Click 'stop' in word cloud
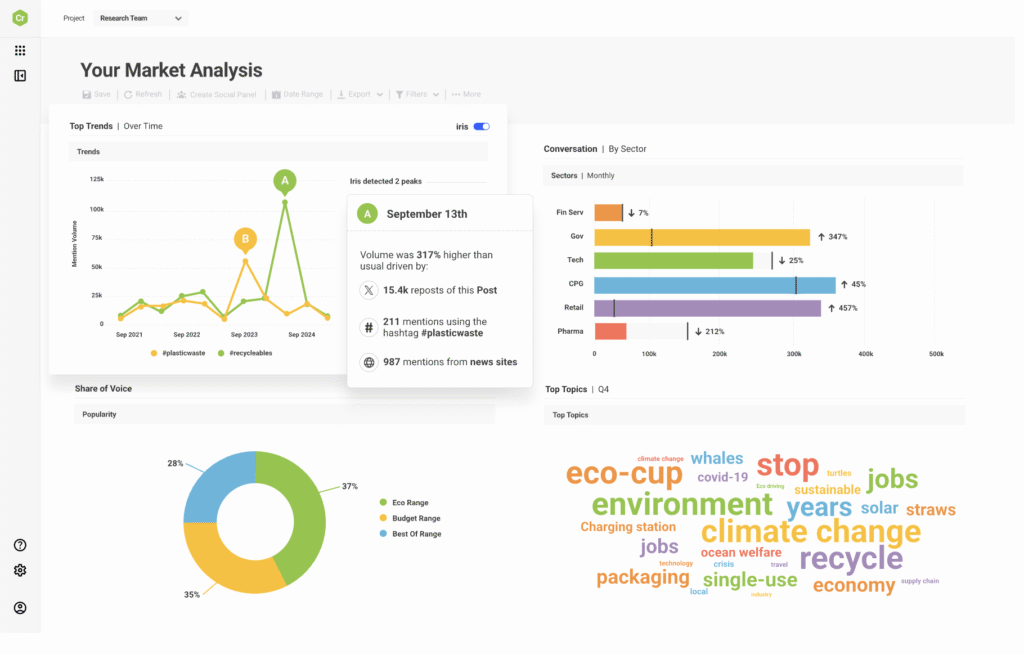 (788, 465)
